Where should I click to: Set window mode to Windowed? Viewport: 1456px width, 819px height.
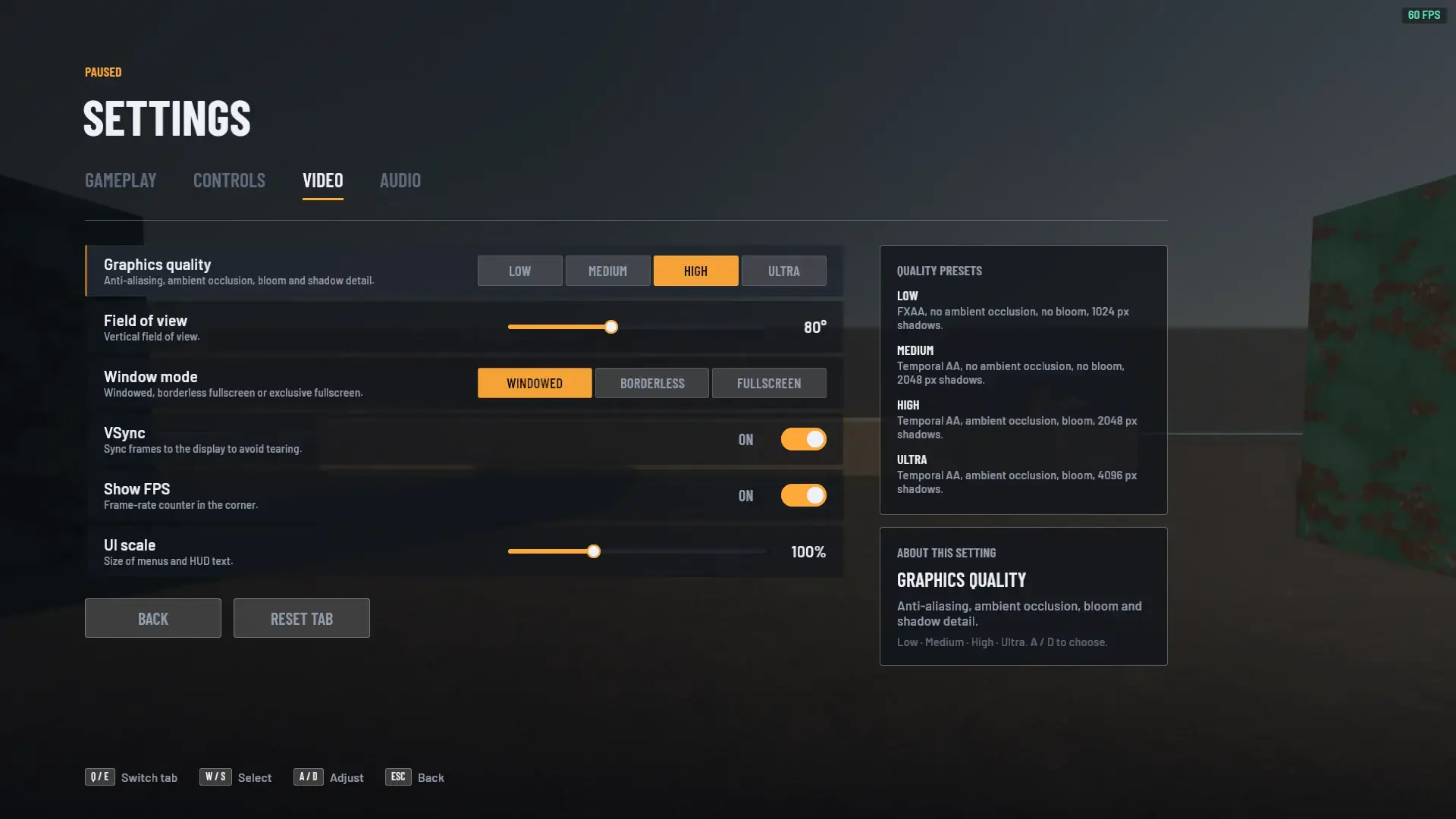click(x=535, y=383)
